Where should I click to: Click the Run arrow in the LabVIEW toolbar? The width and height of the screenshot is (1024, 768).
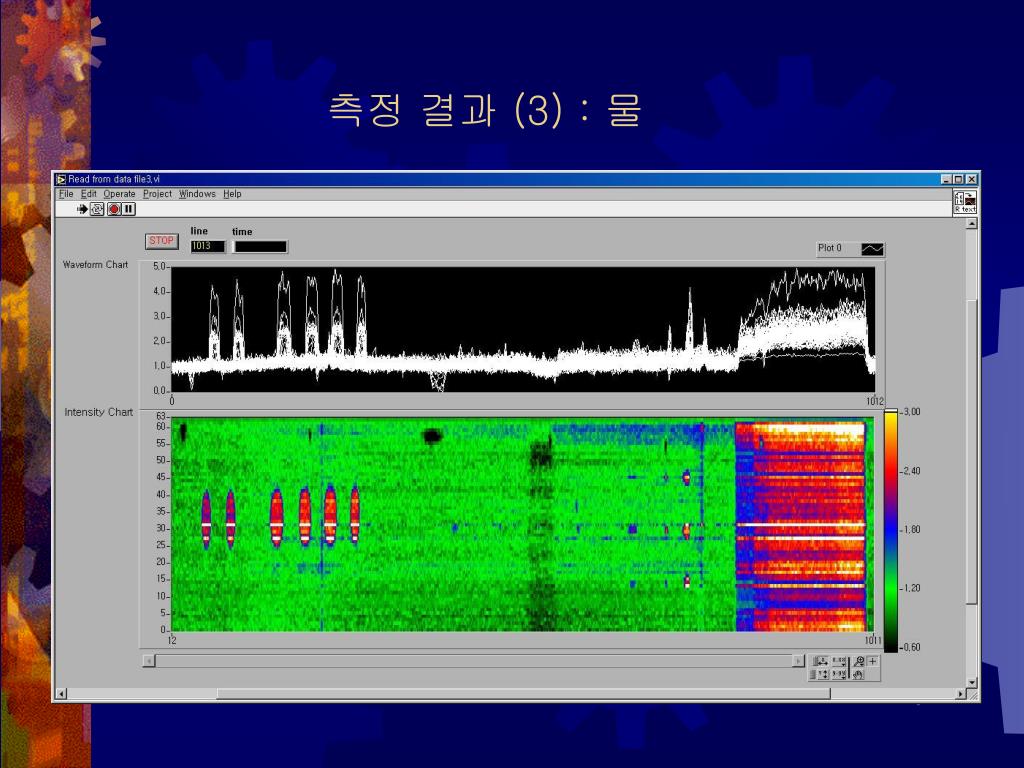[x=82, y=209]
